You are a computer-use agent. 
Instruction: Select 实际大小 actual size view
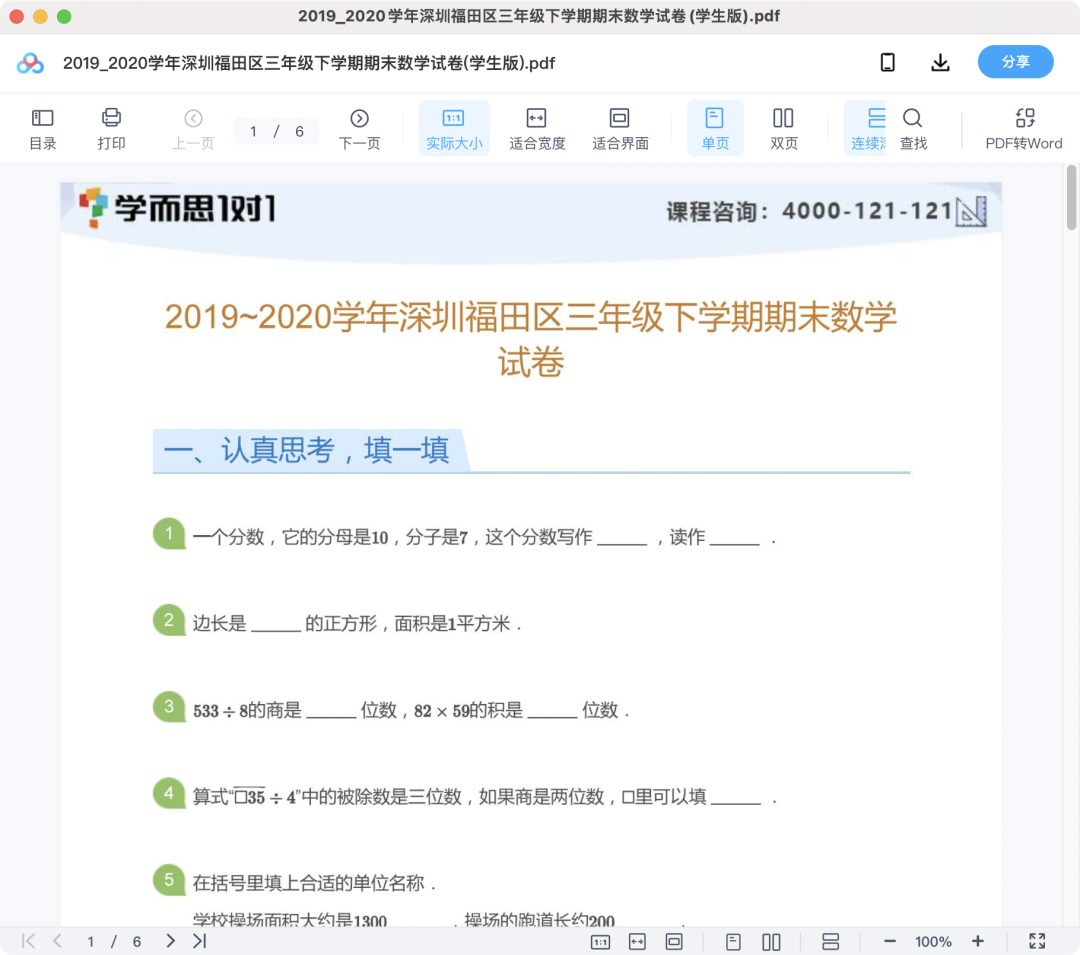(454, 129)
